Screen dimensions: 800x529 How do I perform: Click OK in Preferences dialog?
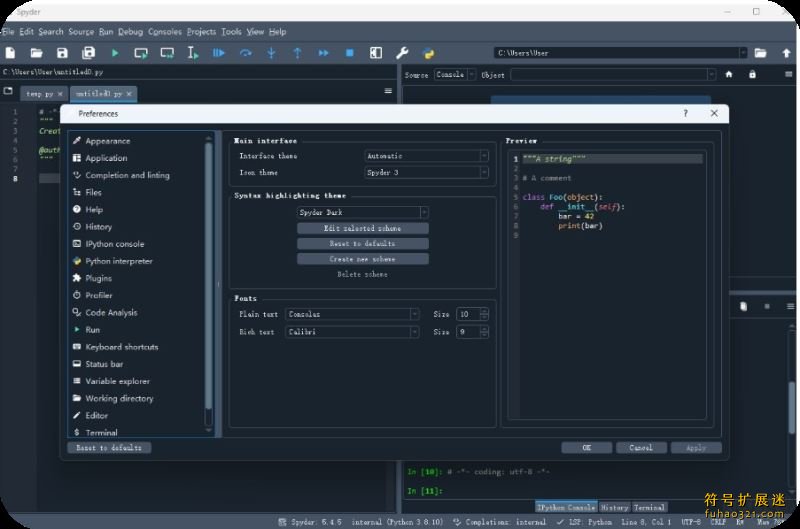587,448
